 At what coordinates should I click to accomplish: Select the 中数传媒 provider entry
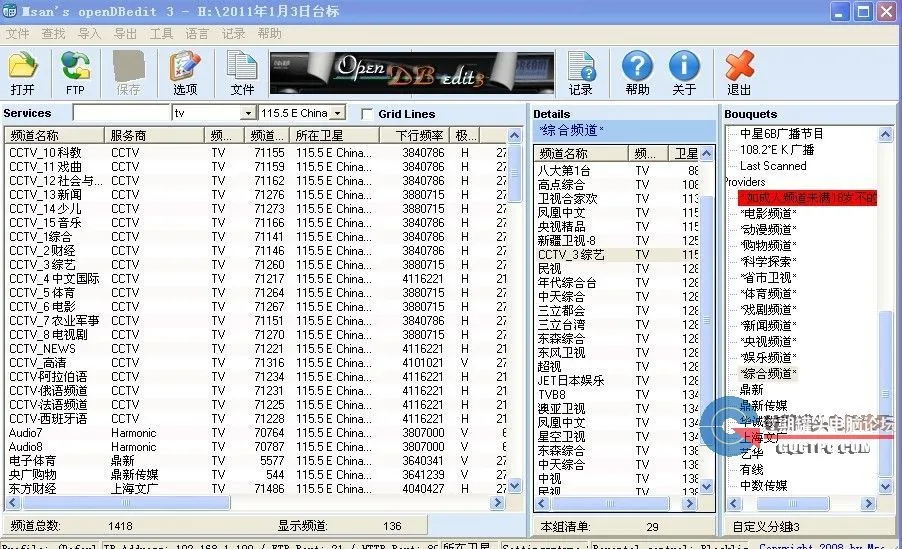[763, 486]
